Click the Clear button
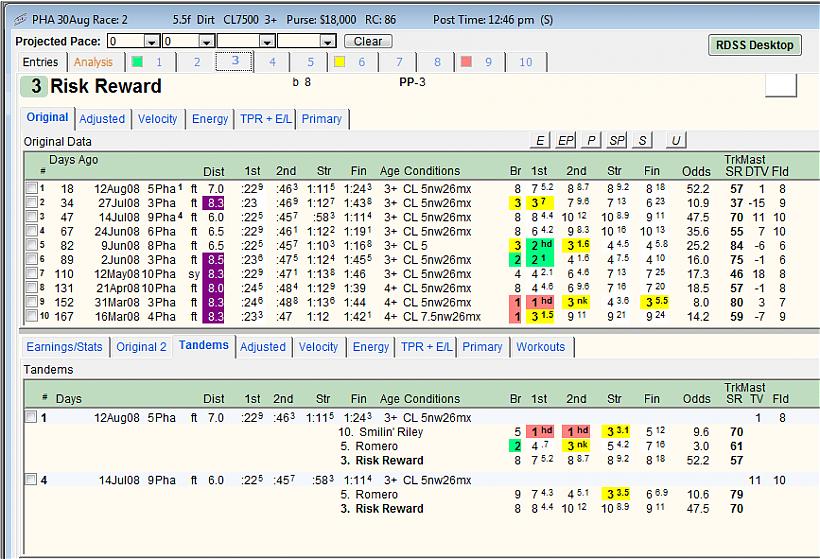The height and width of the screenshot is (559, 820). (x=368, y=41)
